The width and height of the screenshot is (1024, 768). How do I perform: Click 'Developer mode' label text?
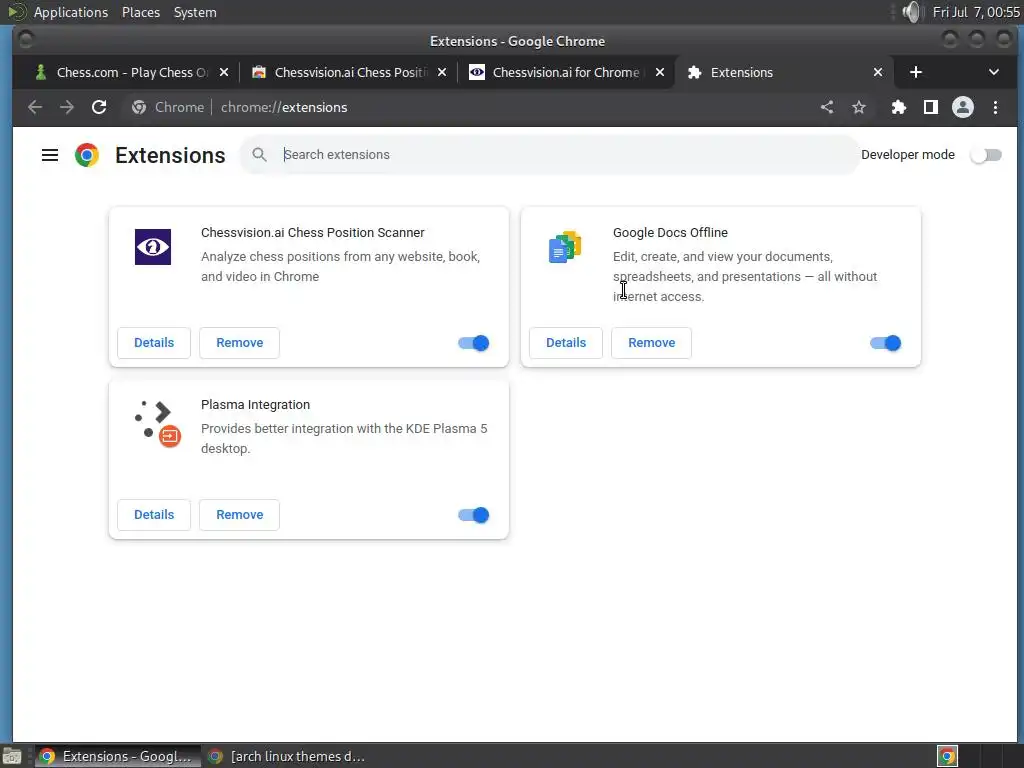coord(908,155)
